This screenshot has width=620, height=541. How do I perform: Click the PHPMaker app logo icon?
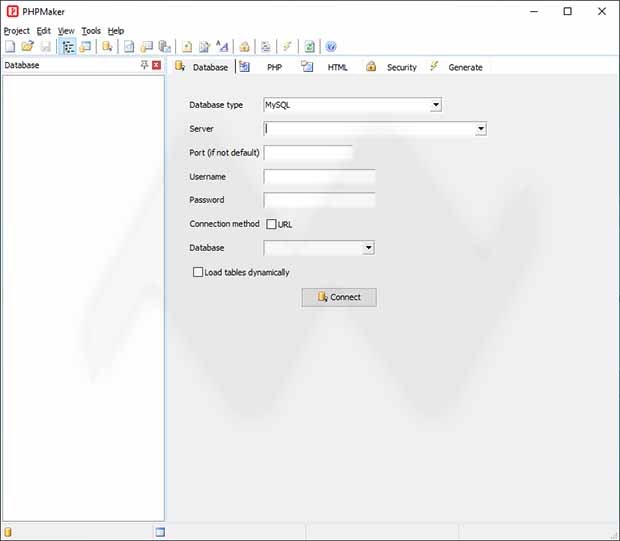(x=13, y=11)
